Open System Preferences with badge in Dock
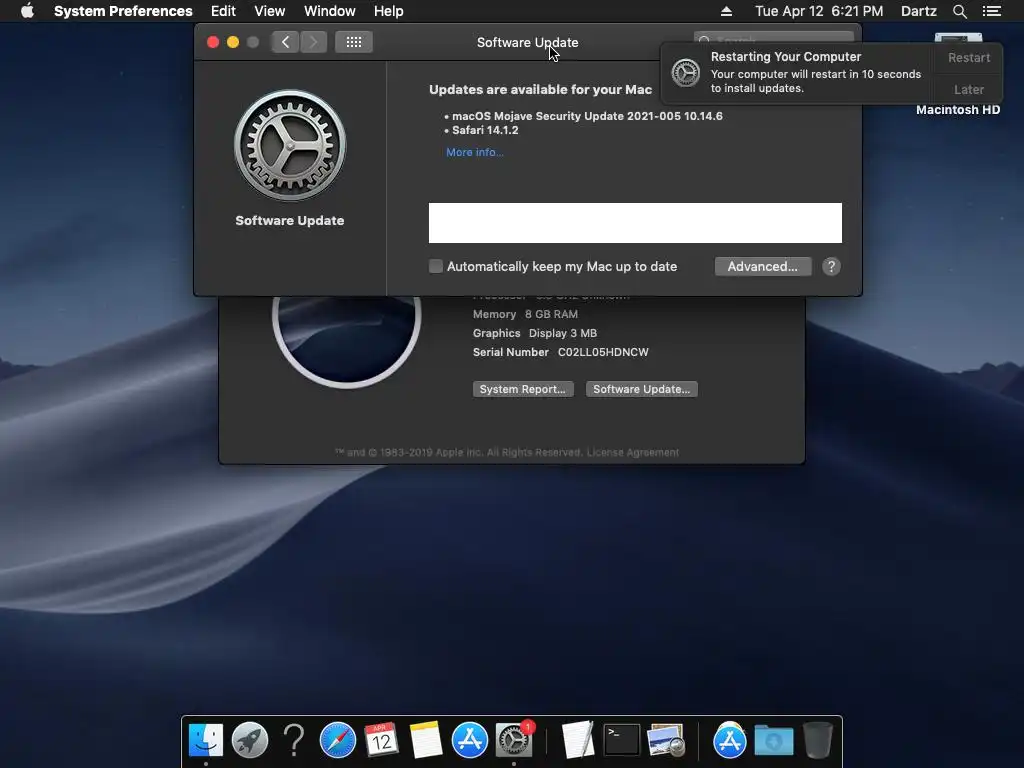 pyautogui.click(x=514, y=740)
